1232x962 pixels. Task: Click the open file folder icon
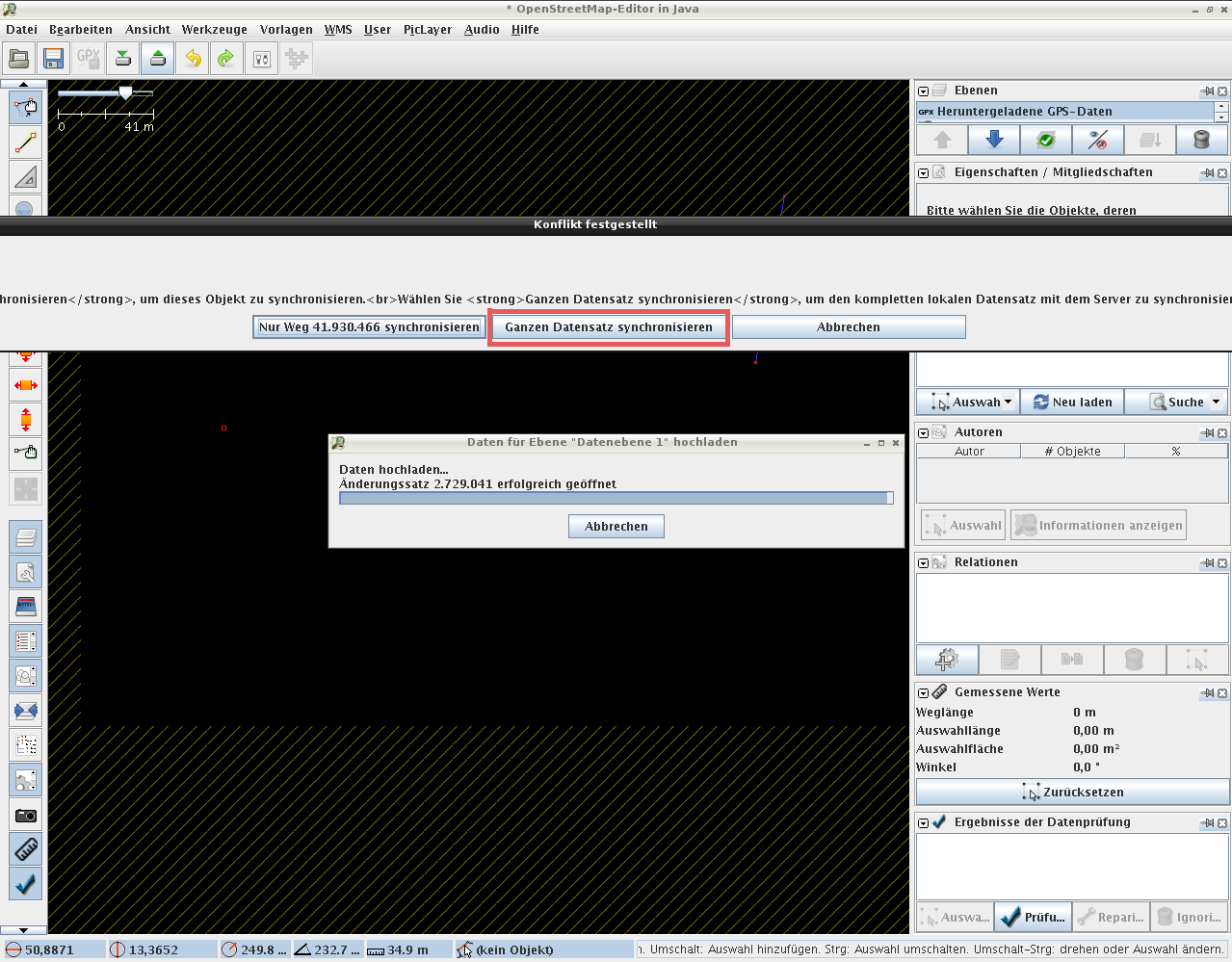[19, 59]
